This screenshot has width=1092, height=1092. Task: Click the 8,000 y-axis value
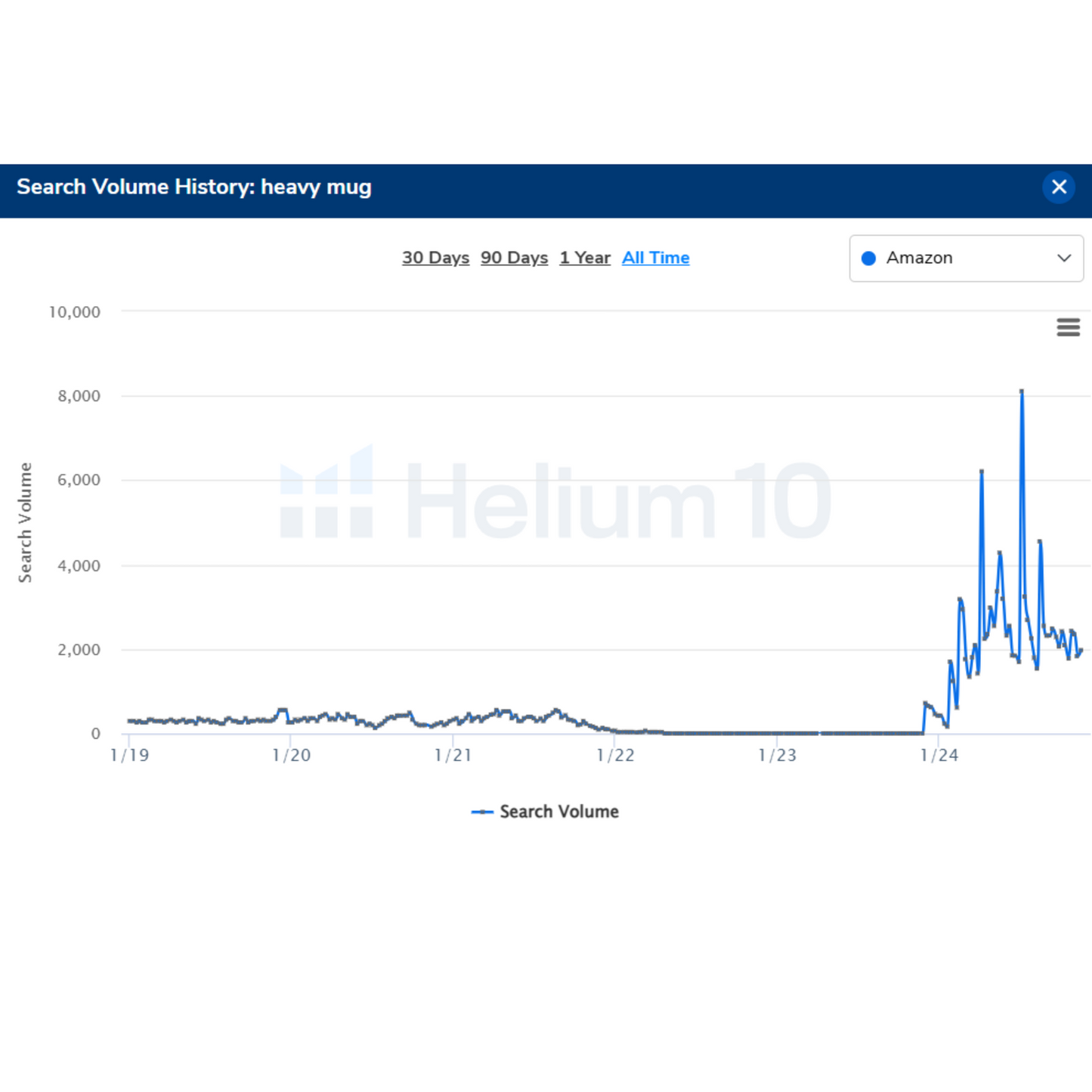point(79,396)
